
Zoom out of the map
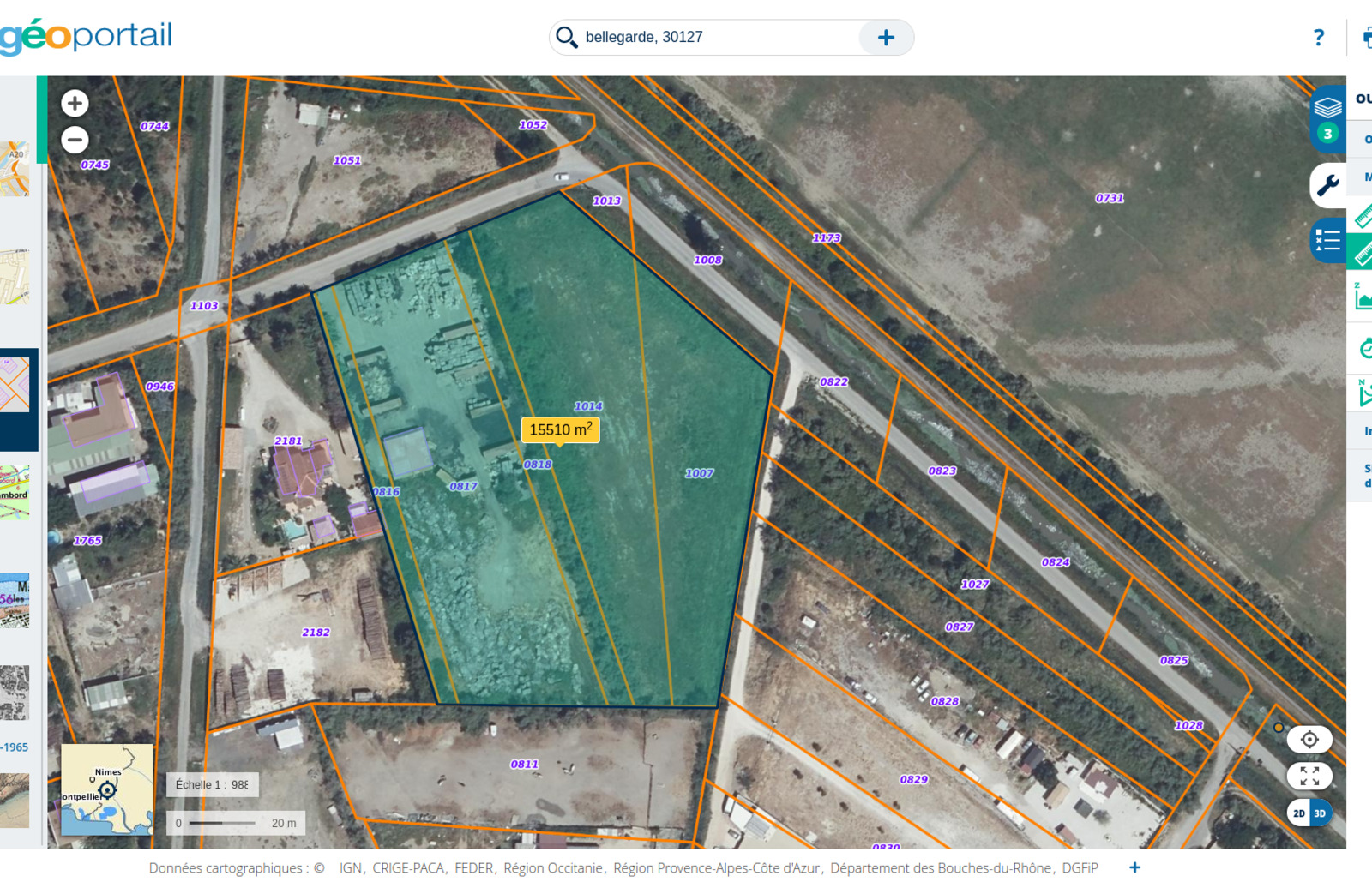point(75,140)
